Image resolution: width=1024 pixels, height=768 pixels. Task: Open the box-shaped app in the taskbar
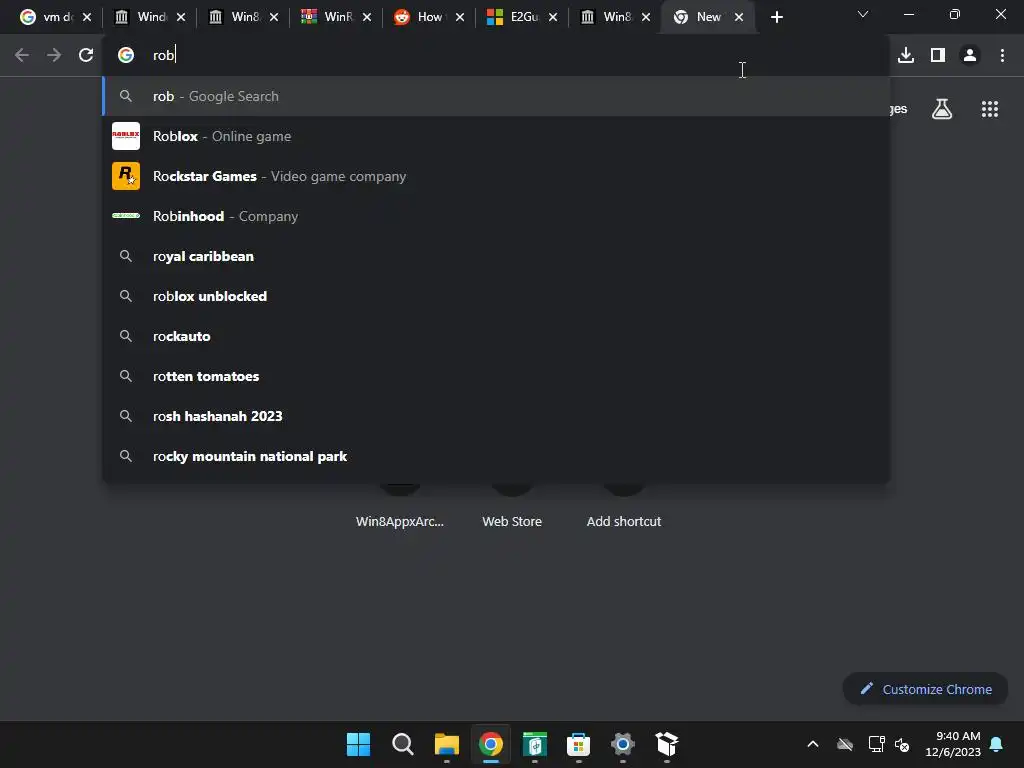pyautogui.click(x=667, y=744)
